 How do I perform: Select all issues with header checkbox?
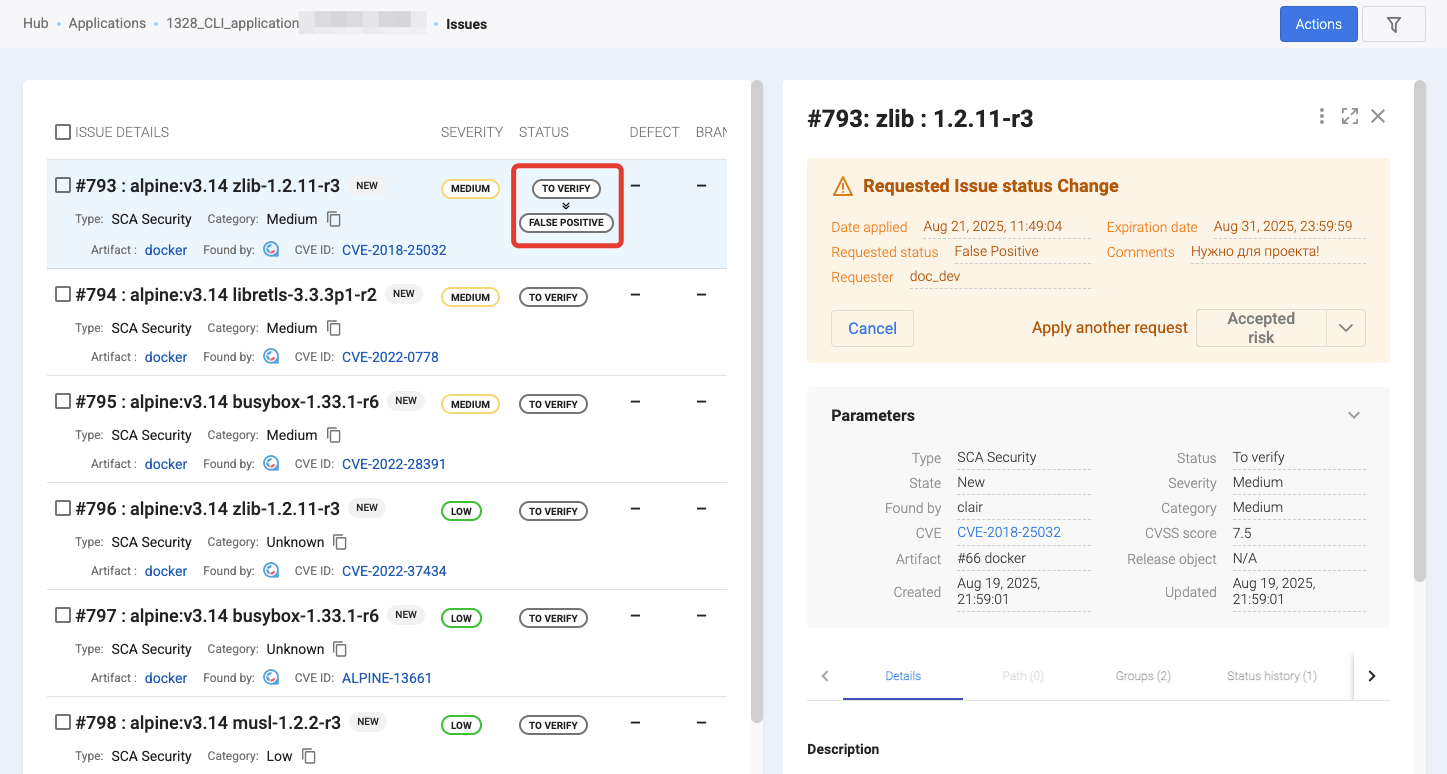(63, 132)
